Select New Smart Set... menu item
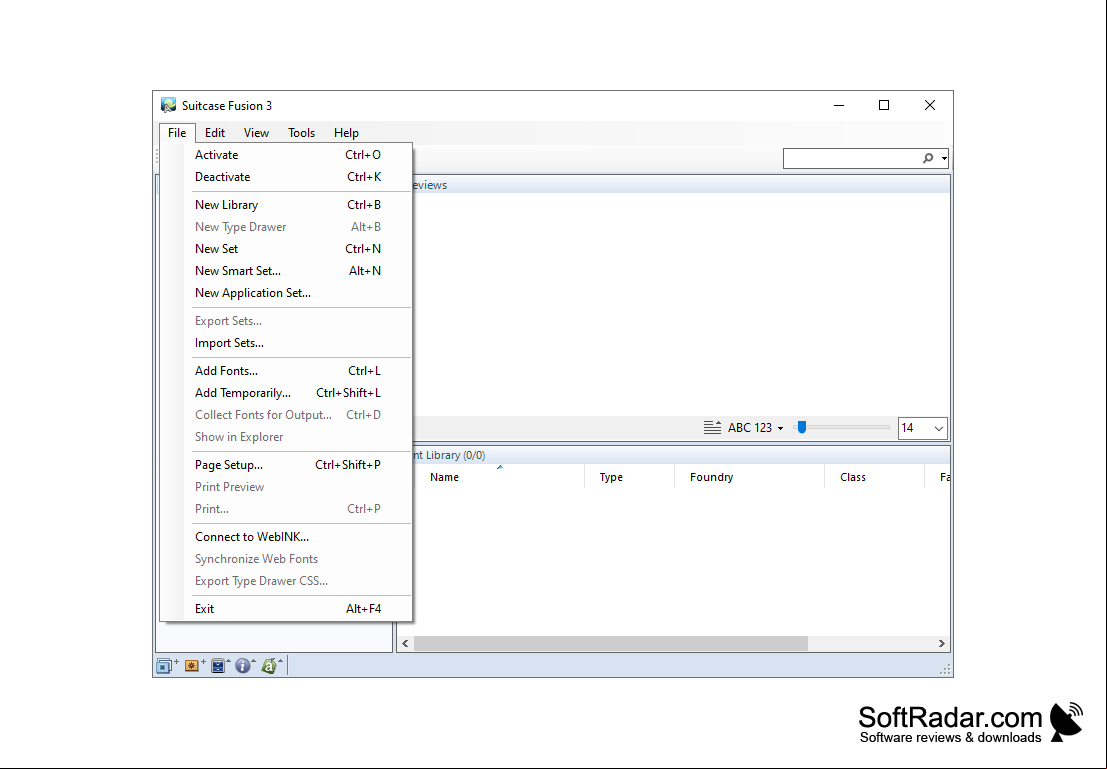The image size is (1107, 769). coord(287,270)
